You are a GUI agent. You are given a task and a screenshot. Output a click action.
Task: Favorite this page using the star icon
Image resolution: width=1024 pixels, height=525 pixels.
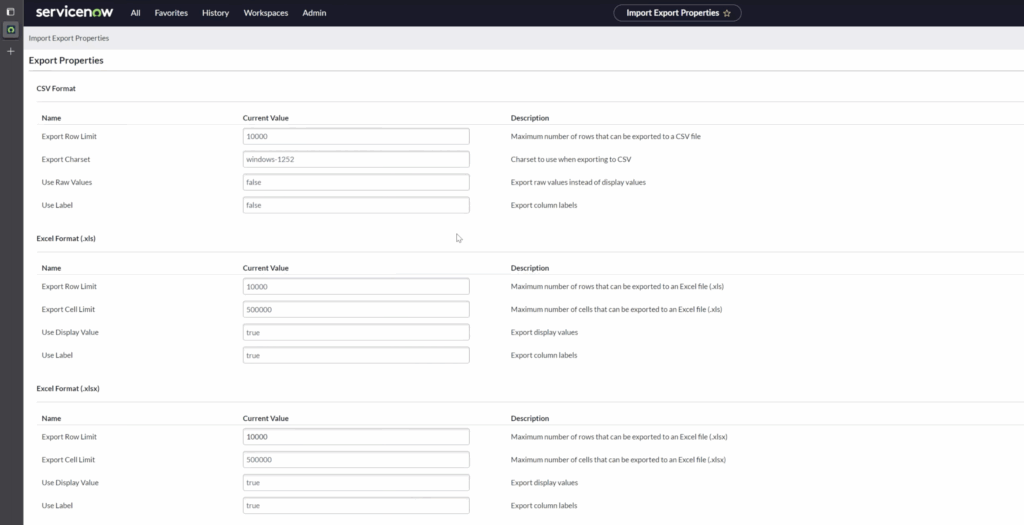727,13
